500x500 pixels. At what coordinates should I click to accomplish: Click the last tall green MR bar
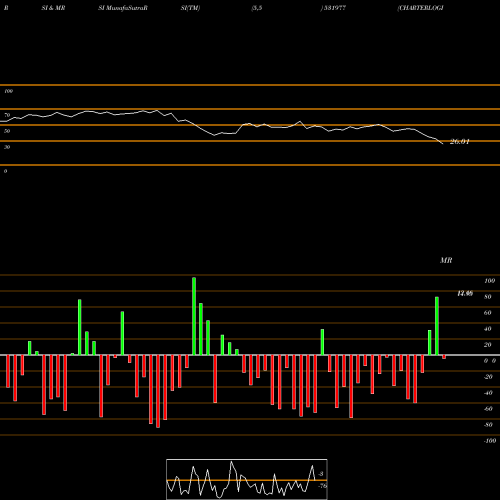tap(437, 326)
